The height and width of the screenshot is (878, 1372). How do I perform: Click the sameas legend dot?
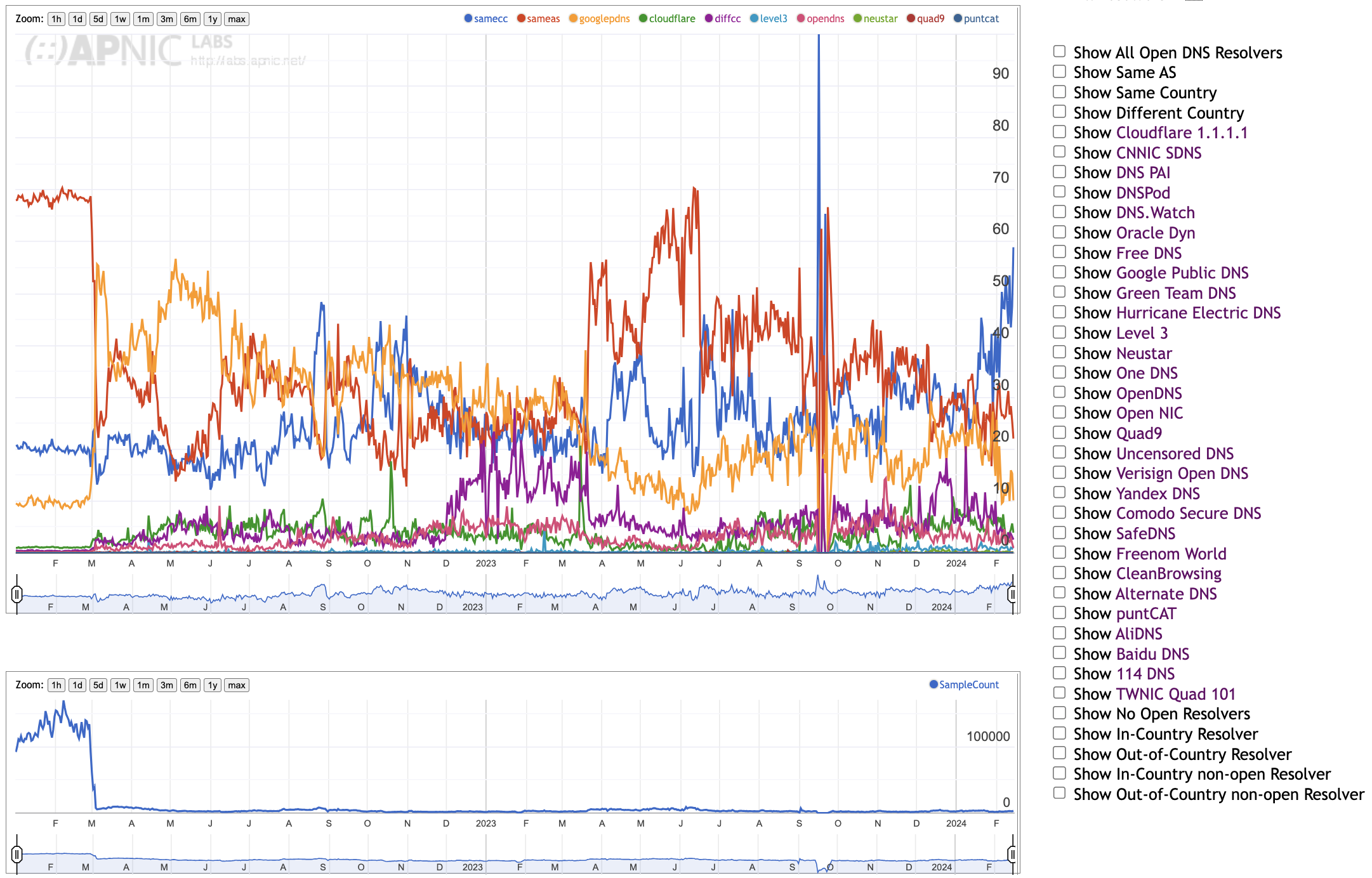(521, 18)
